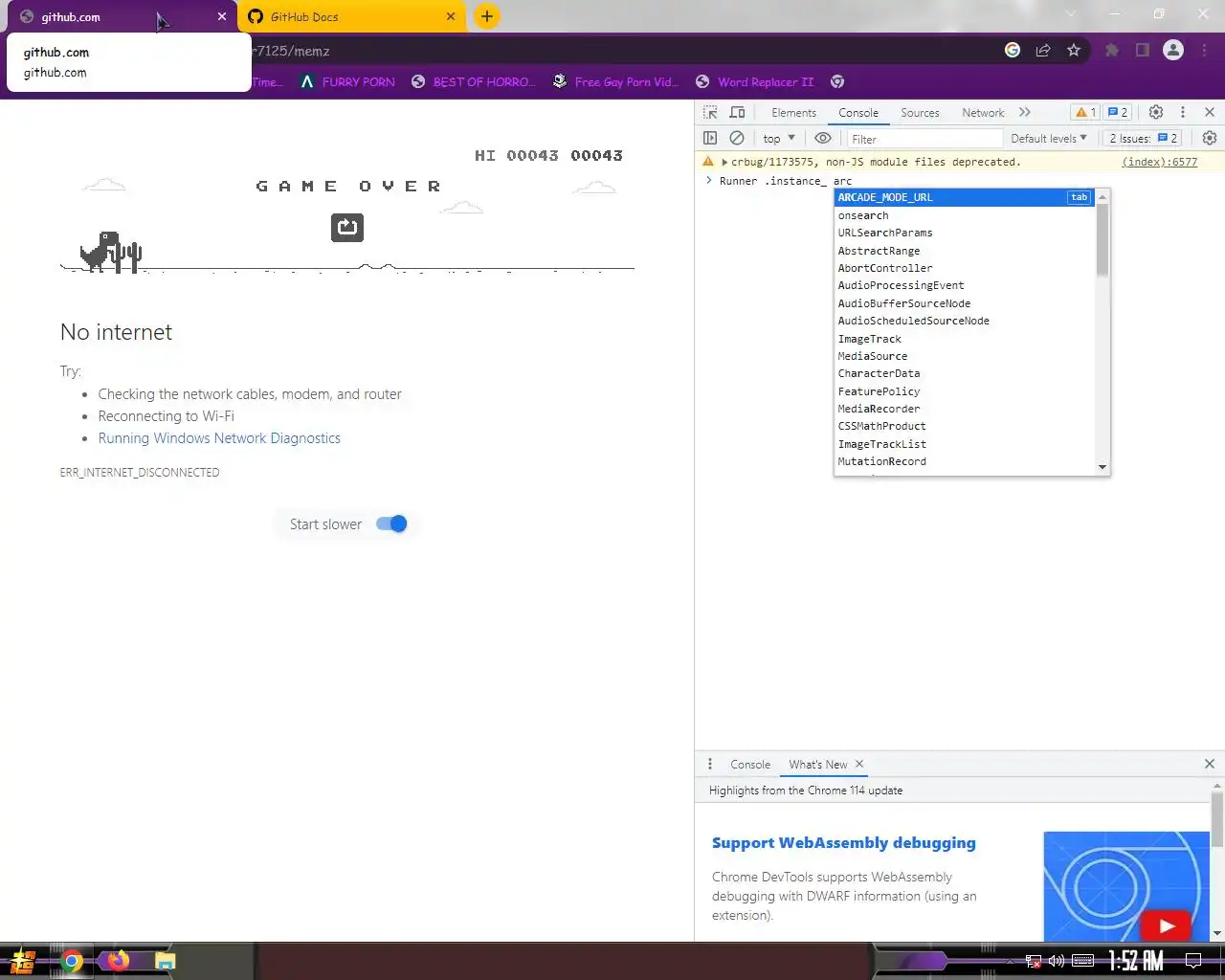Show the console sidebar panel icon

click(x=710, y=138)
